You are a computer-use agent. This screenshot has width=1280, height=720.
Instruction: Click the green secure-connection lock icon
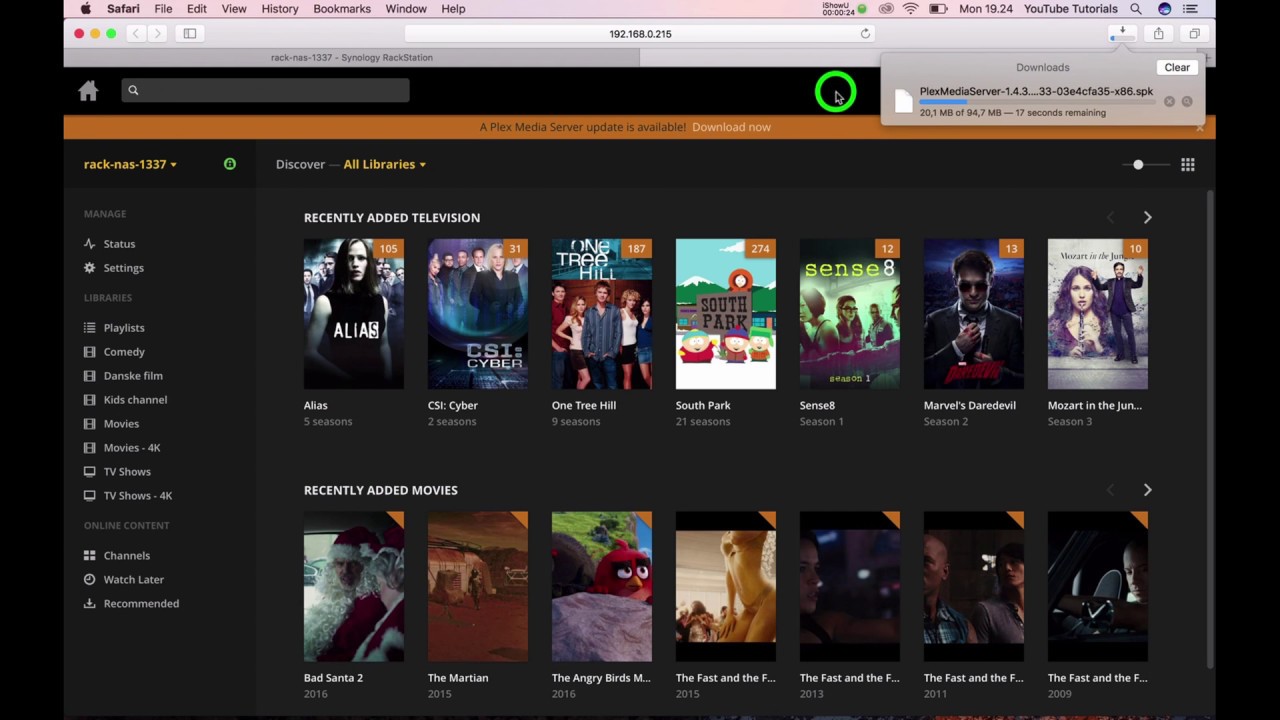(230, 164)
